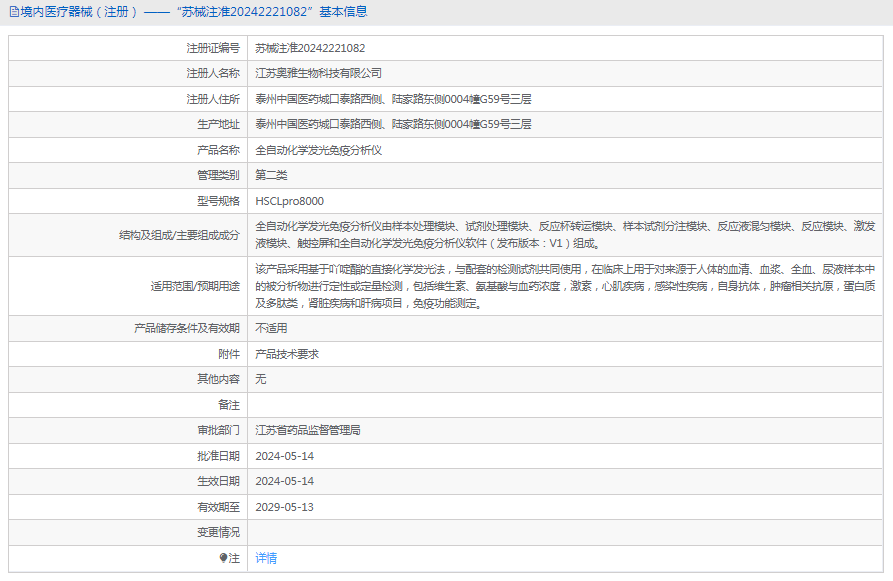Click the 产品储存条件及有效期 label

[x=187, y=328]
